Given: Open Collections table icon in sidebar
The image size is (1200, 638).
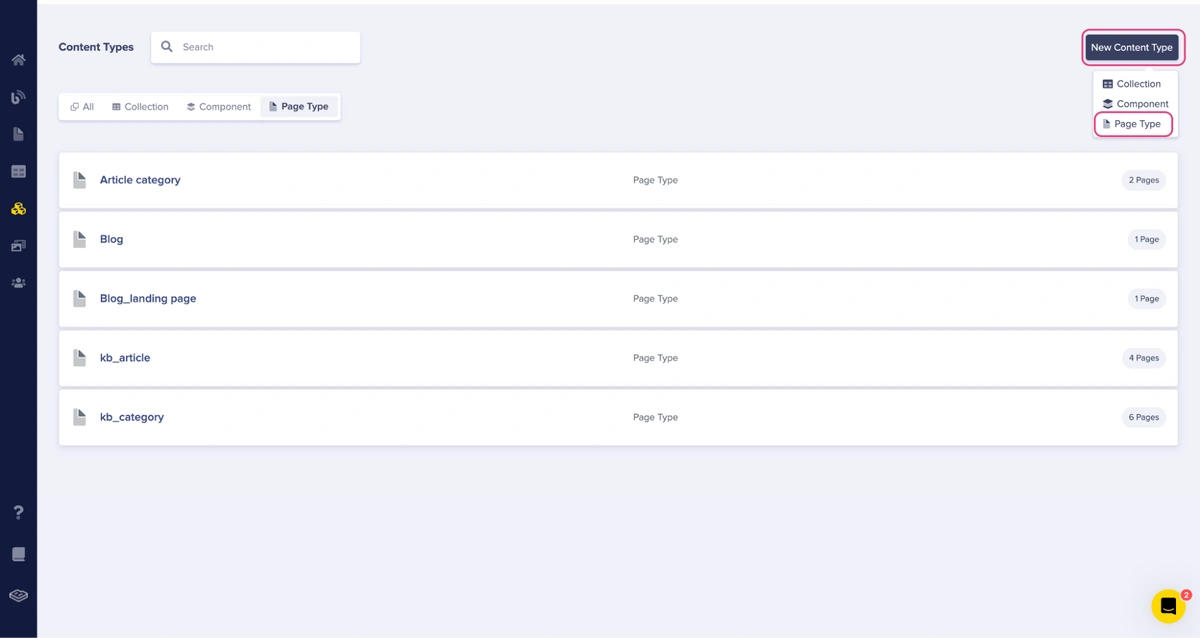Looking at the screenshot, I should click(18, 172).
